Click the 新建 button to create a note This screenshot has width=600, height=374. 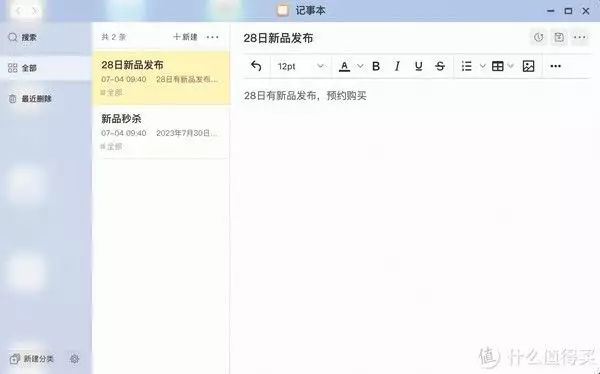(x=186, y=37)
